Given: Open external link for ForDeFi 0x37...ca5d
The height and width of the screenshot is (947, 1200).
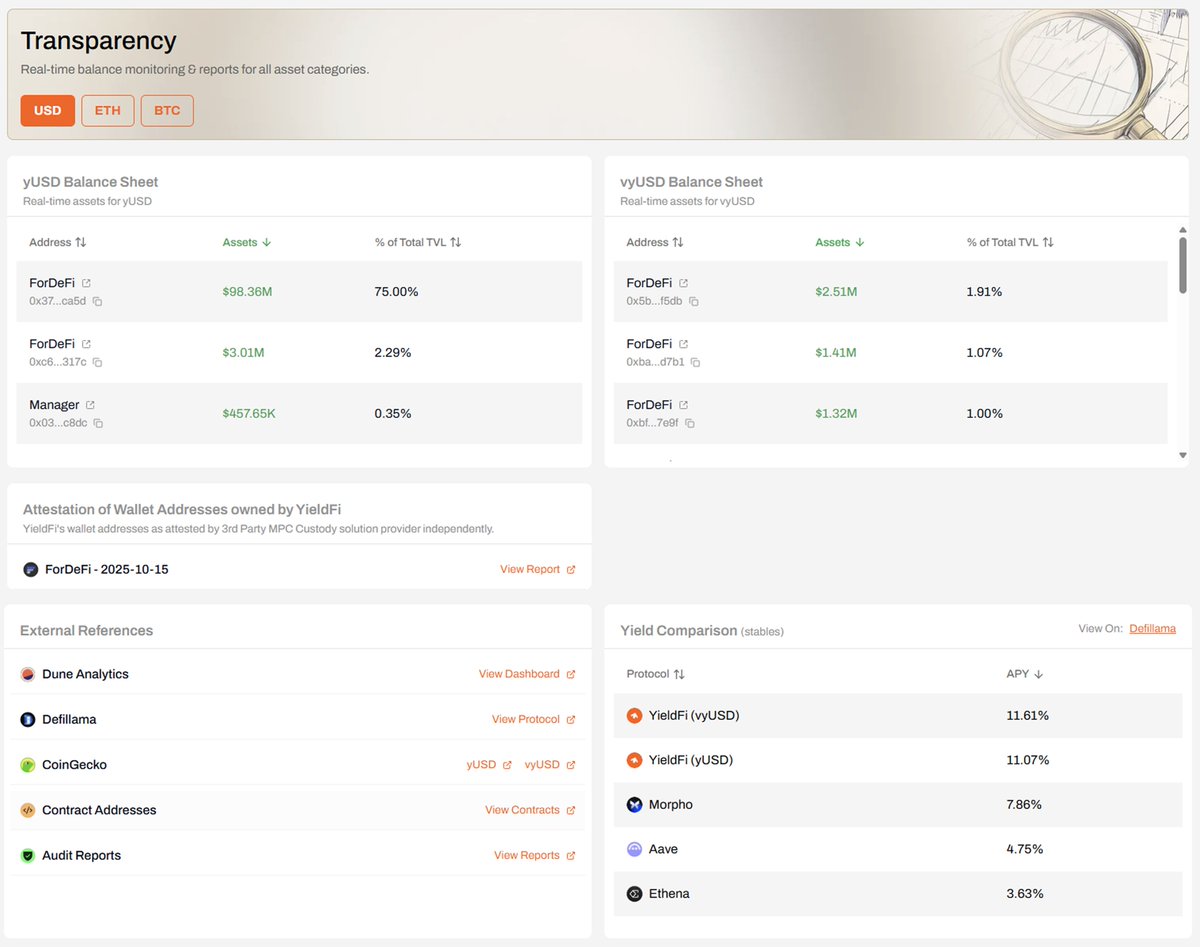Looking at the screenshot, I should coord(86,283).
